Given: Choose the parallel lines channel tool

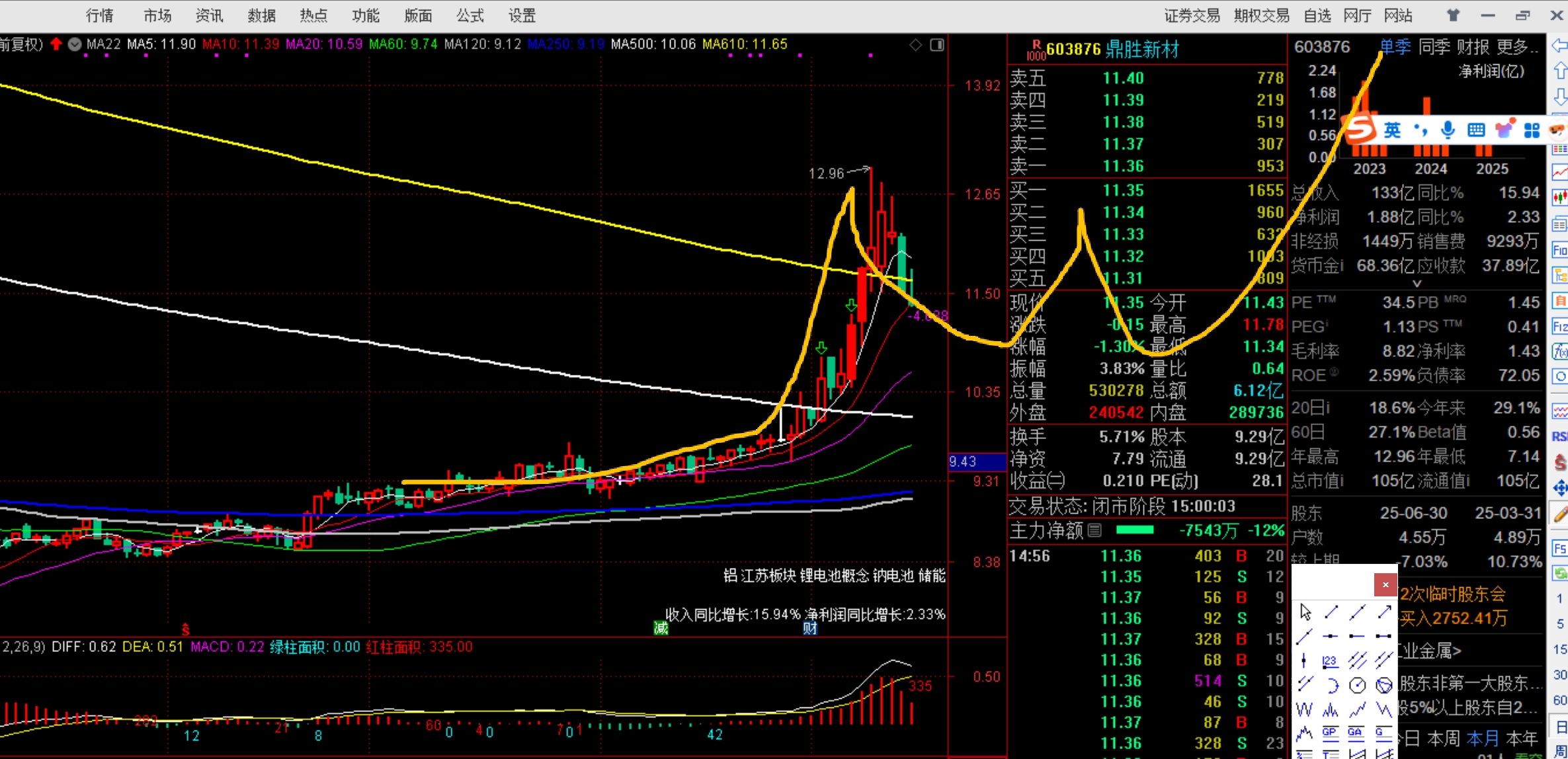Looking at the screenshot, I should (1357, 660).
